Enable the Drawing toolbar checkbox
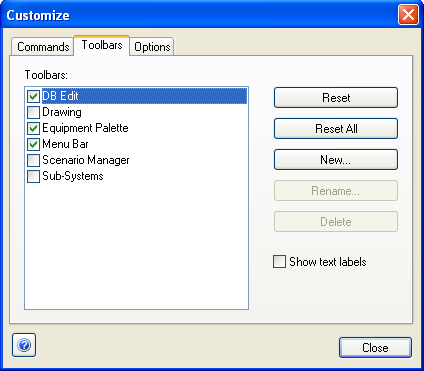This screenshot has width=424, height=371. 33,112
